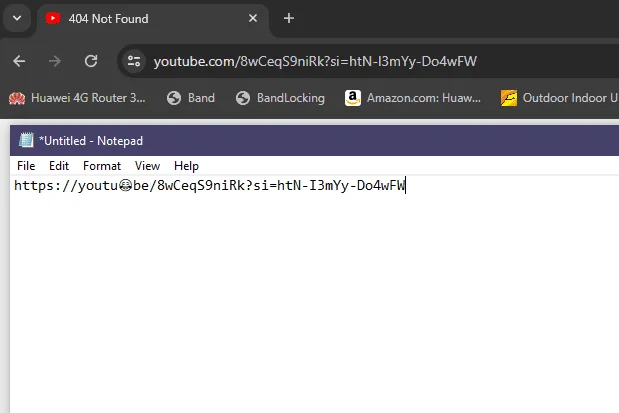Open Notepad's View menu
Screen dimensions: 619x413
point(147,166)
